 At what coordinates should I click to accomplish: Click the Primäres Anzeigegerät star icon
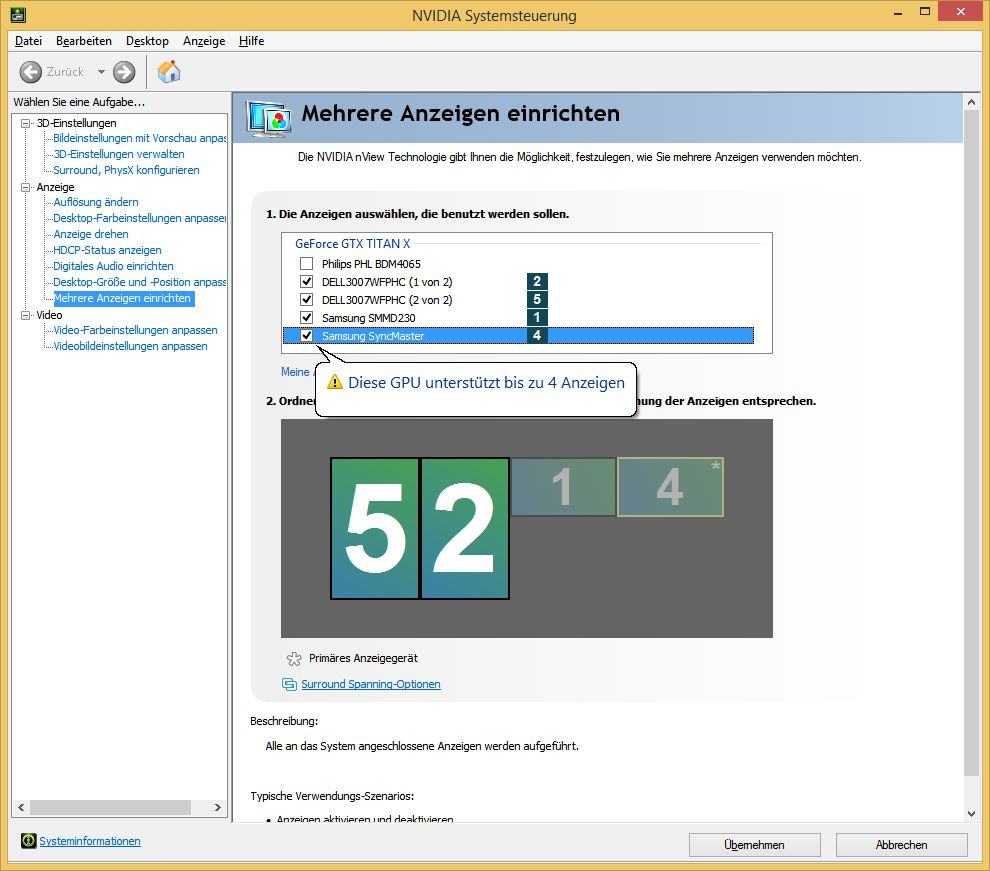(294, 659)
